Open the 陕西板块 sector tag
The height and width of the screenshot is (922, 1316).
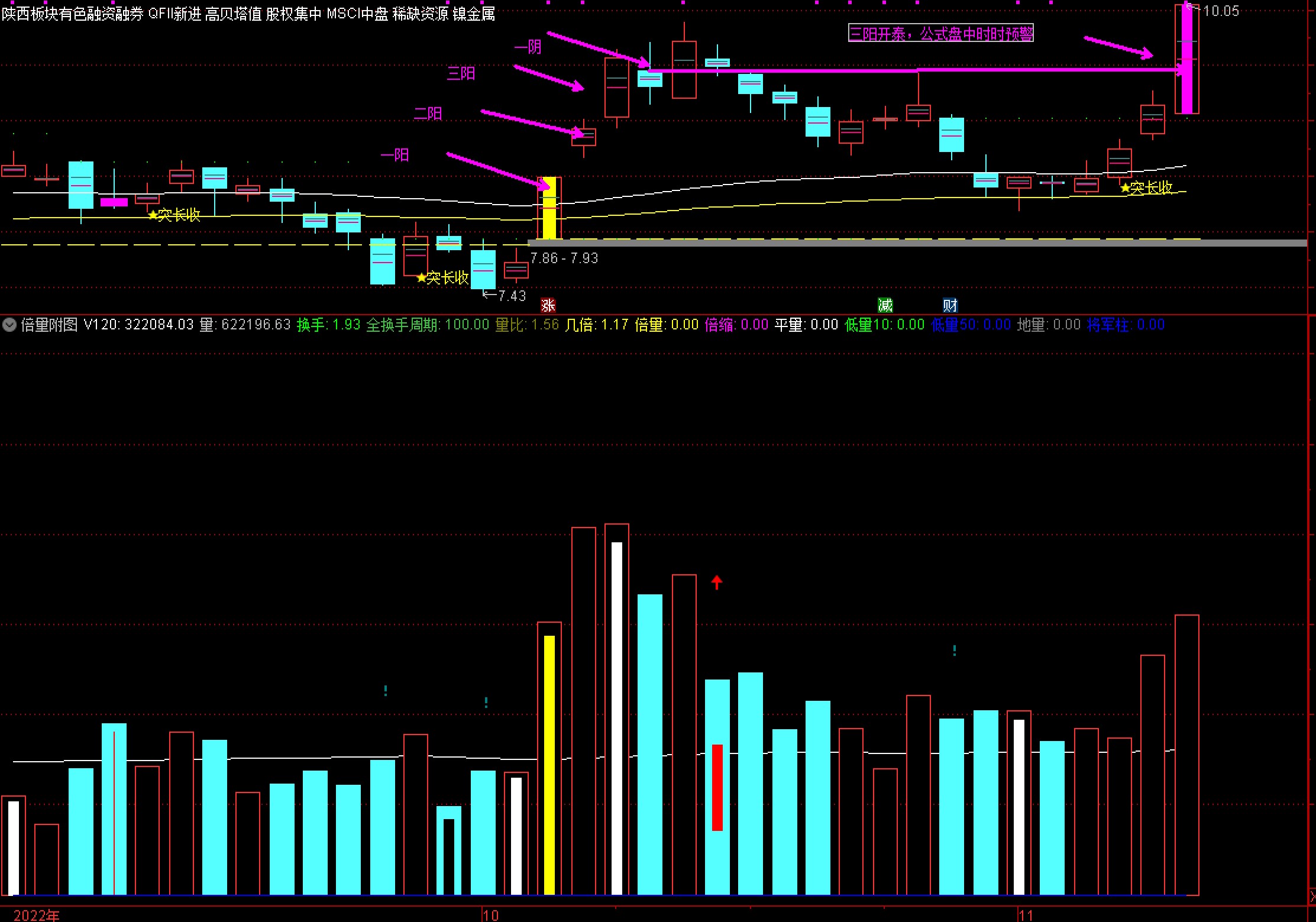[x=30, y=14]
